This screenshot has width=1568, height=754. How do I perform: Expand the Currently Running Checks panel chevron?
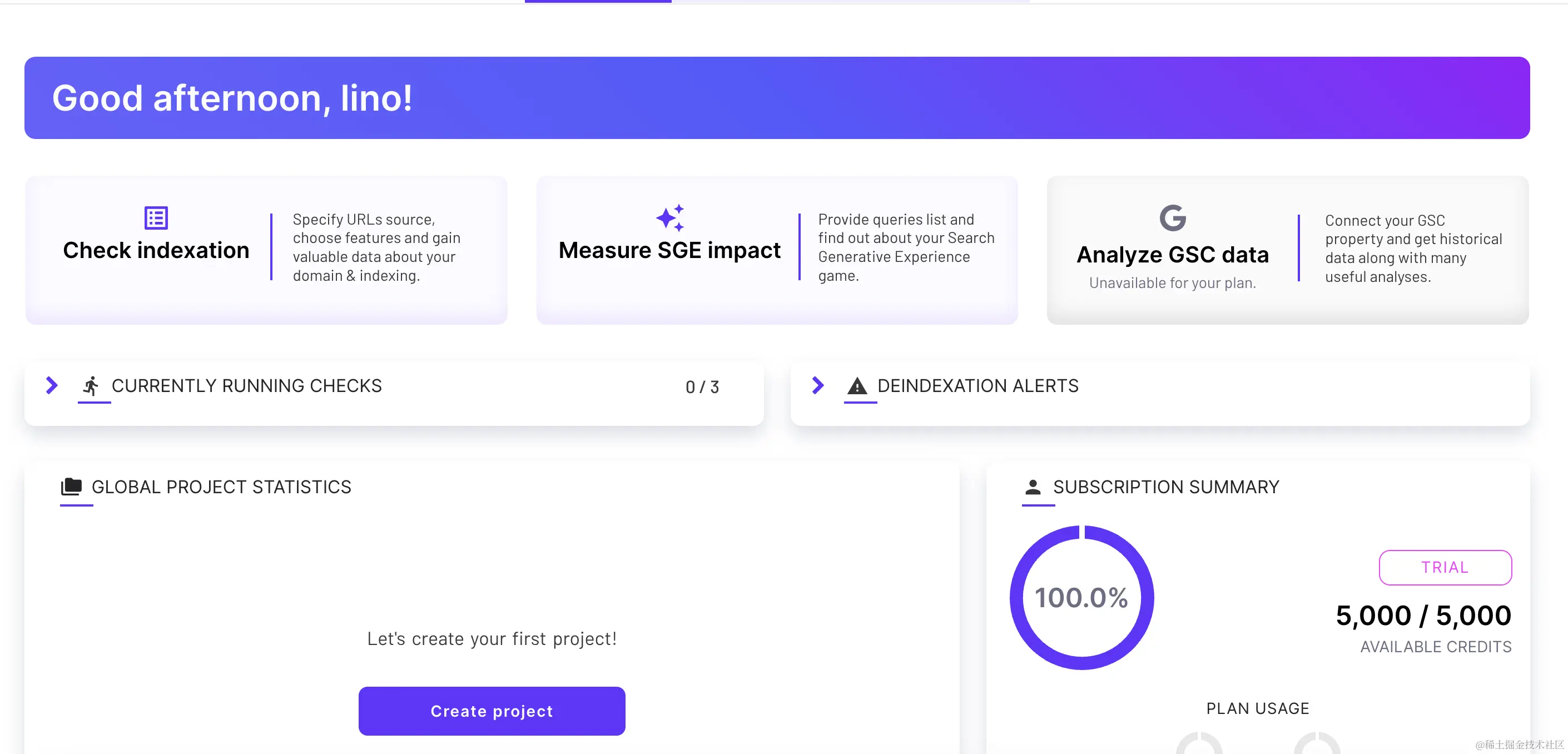tap(52, 385)
